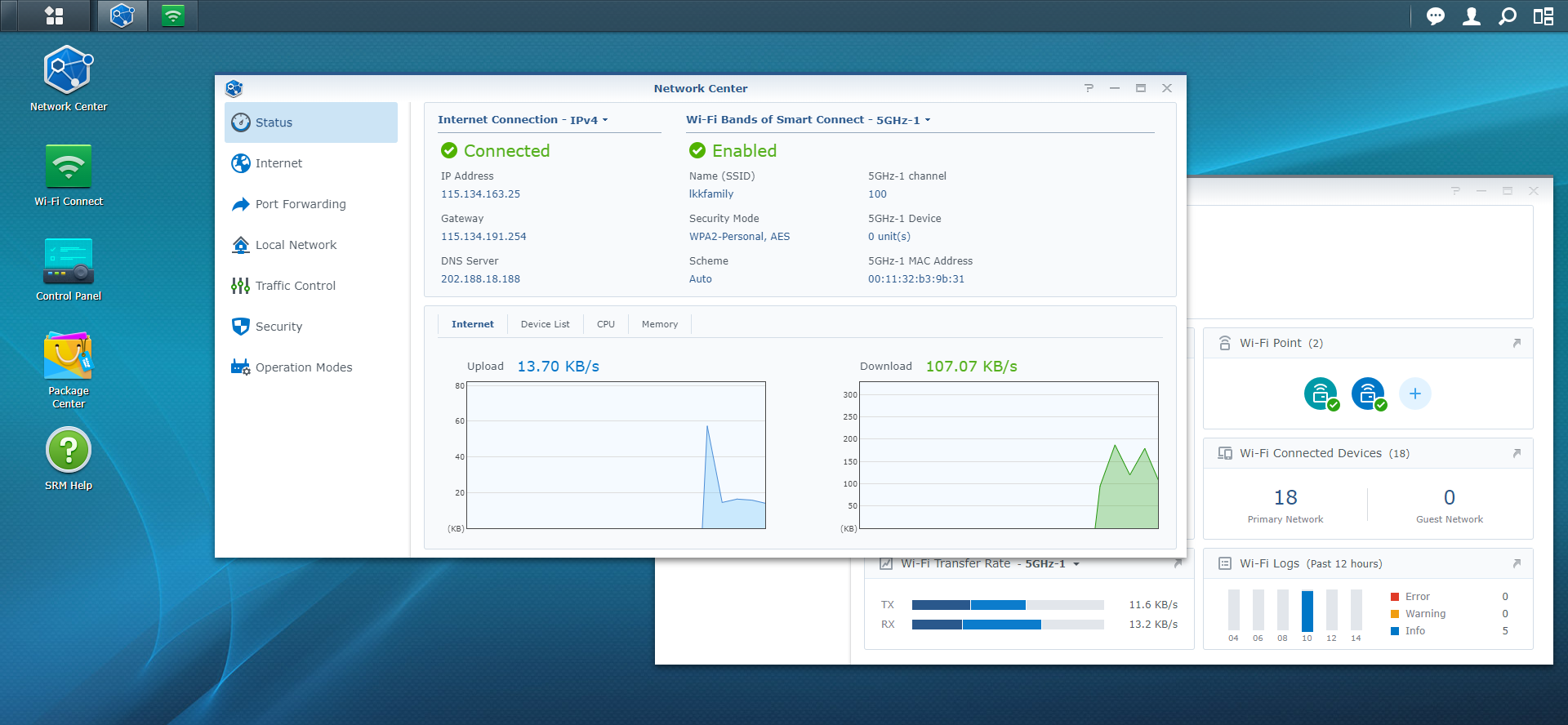Open Internet settings in the sidebar
1568x725 pixels.
311,163
